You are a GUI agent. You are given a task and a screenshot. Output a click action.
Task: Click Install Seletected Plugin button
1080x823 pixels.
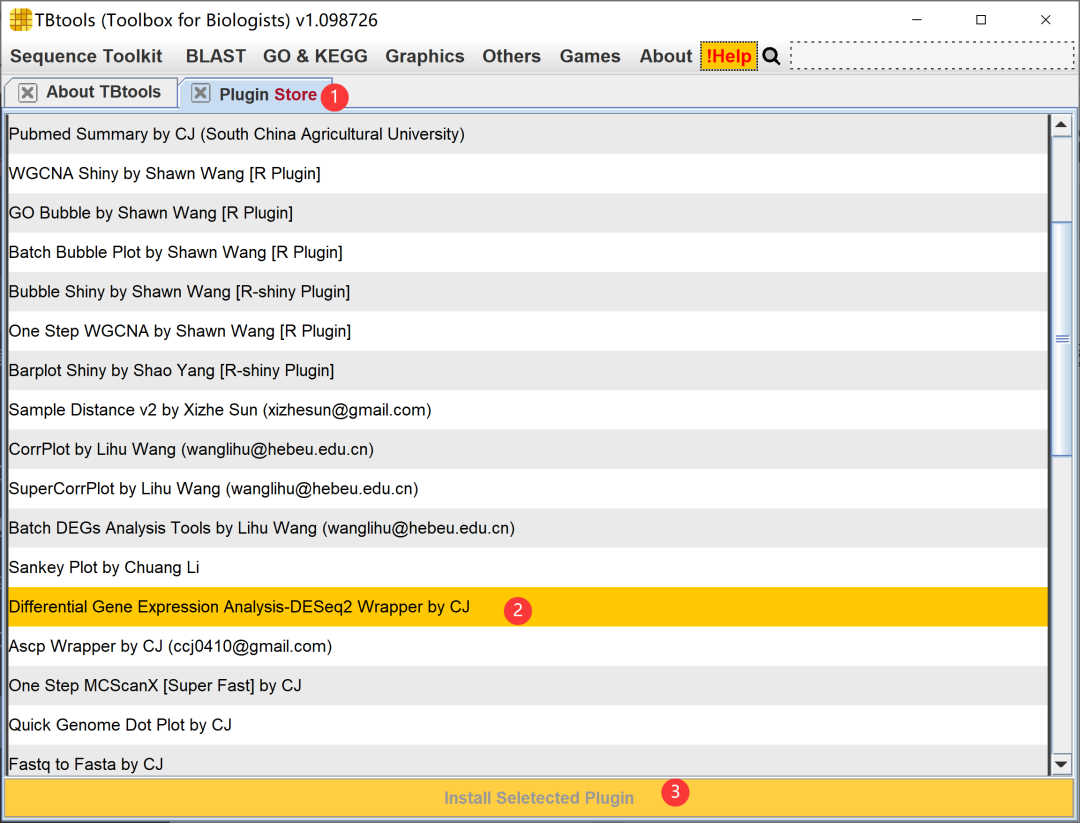point(539,798)
